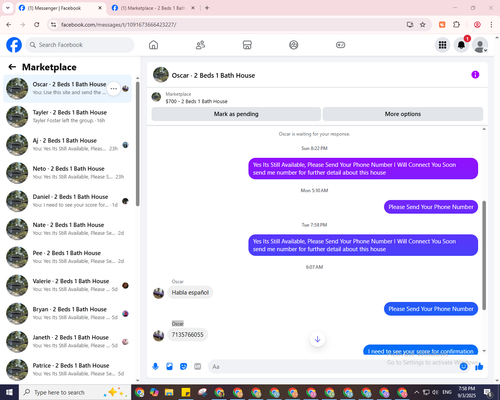Open the Patrice conversation
The image size is (500, 400).
[68, 370]
